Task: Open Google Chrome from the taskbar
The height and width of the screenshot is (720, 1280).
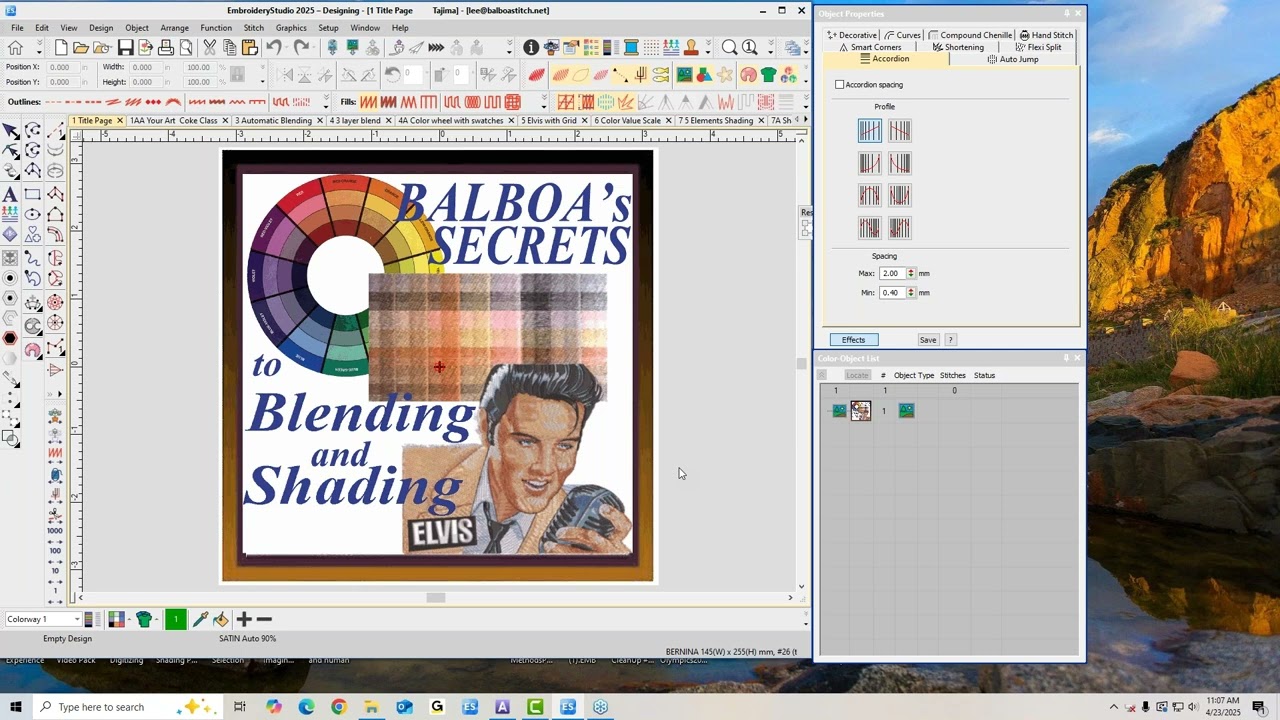Action: (x=338, y=707)
